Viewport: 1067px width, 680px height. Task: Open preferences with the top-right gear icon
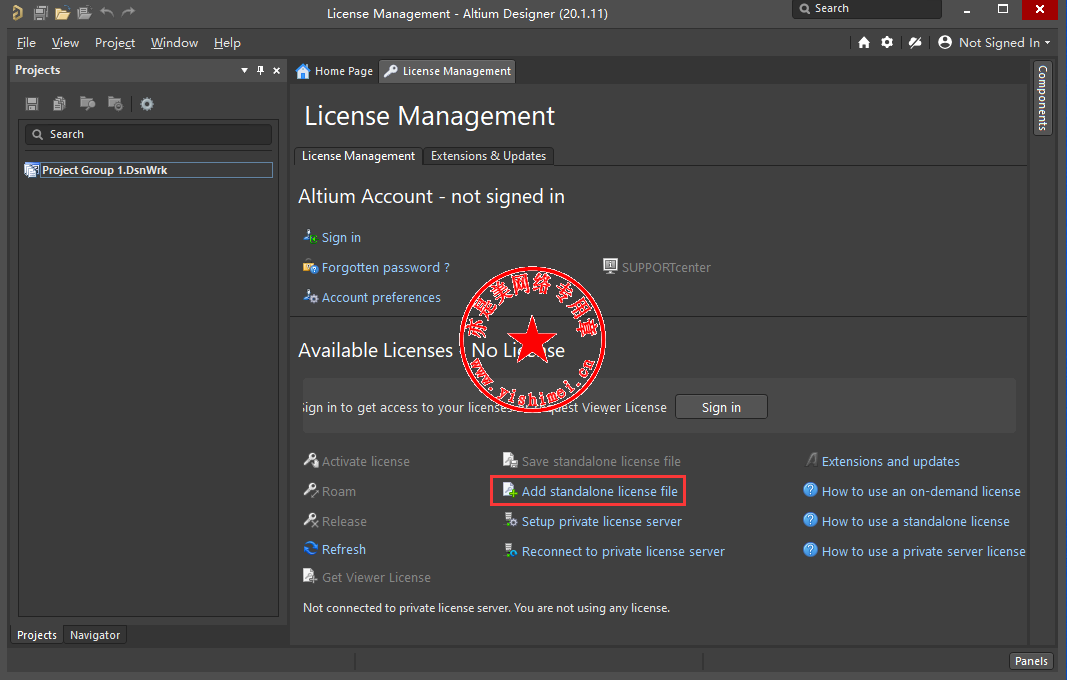[x=887, y=42]
